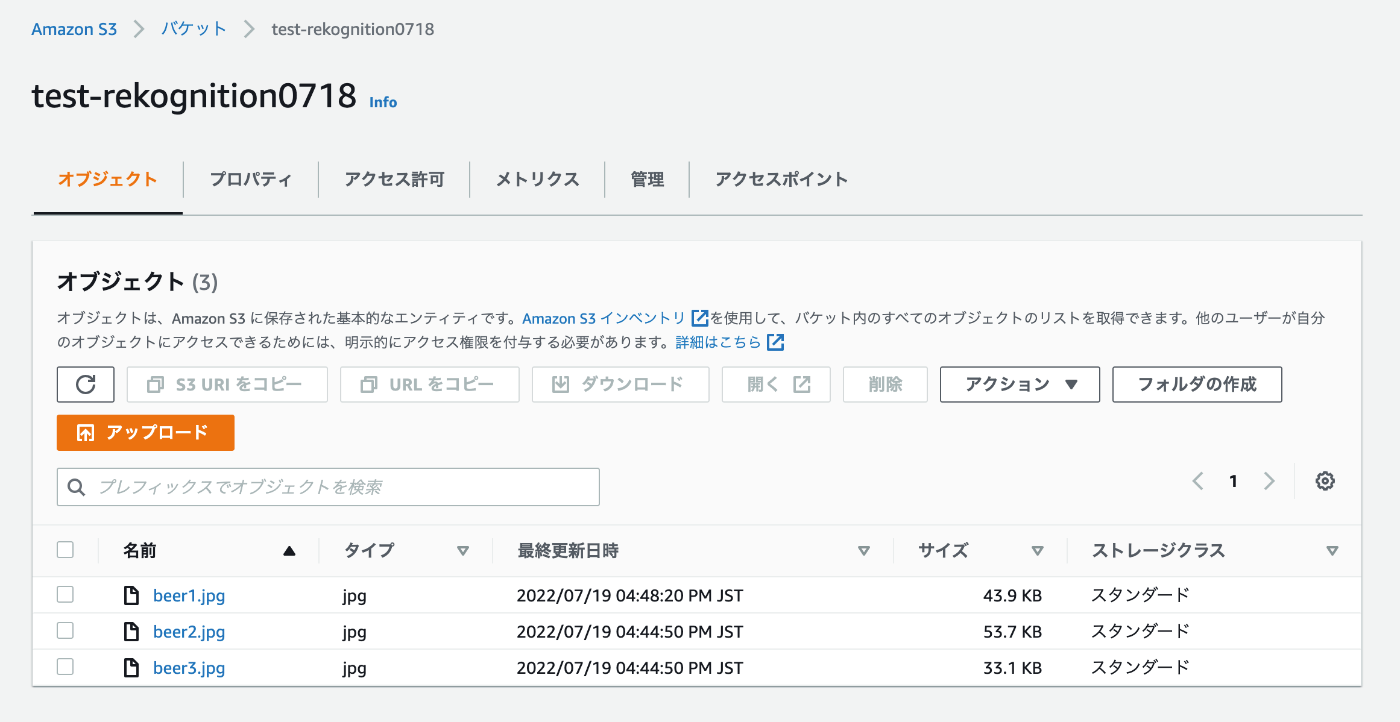Click the orange アップロード button

coord(146,433)
